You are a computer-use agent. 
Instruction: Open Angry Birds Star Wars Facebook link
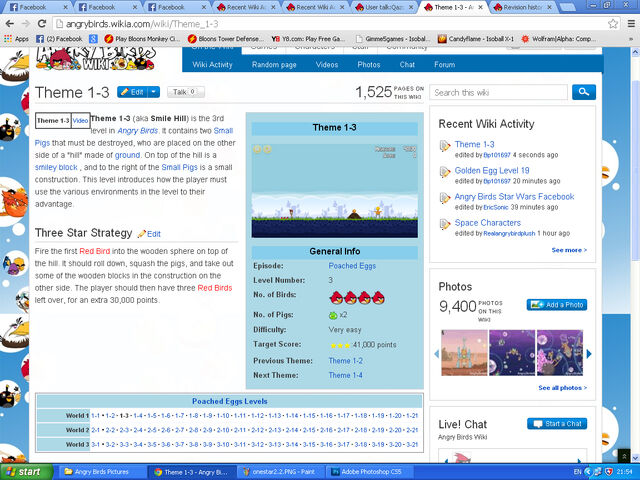click(x=514, y=197)
